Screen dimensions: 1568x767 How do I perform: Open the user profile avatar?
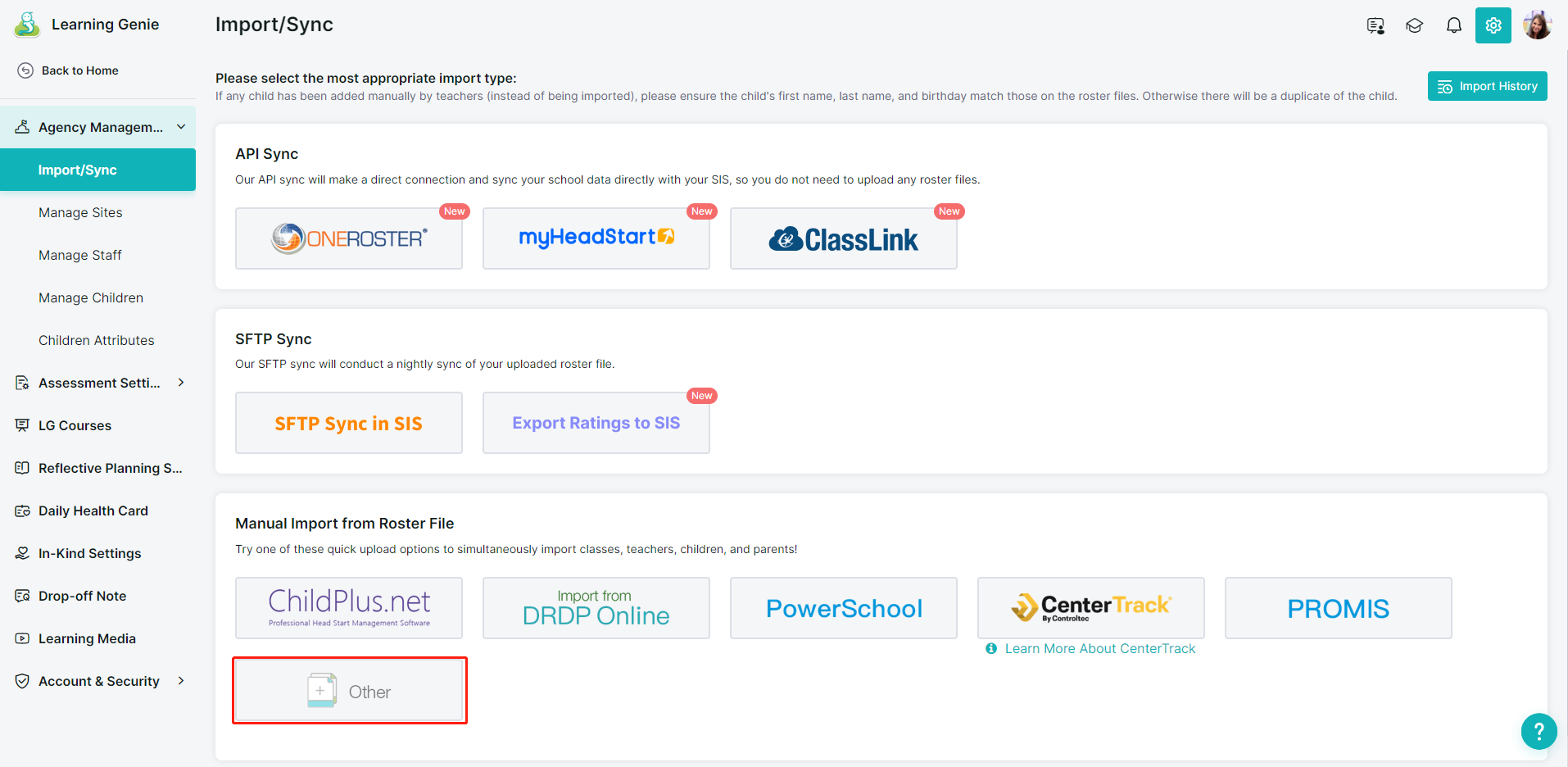1538,25
